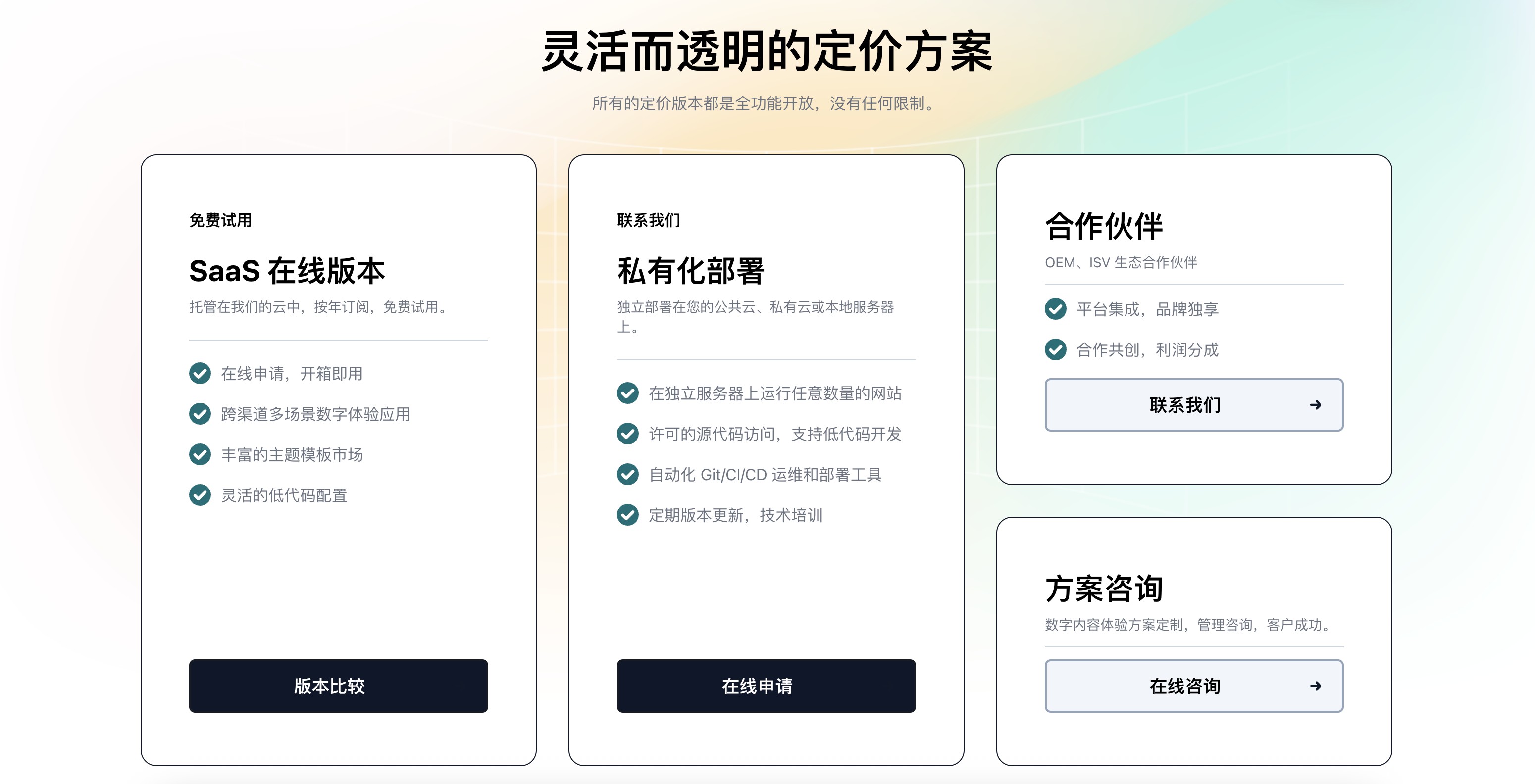The width and height of the screenshot is (1535, 784).
Task: Click checkmark beside 平台集成，品牌独享
Action: (1055, 308)
